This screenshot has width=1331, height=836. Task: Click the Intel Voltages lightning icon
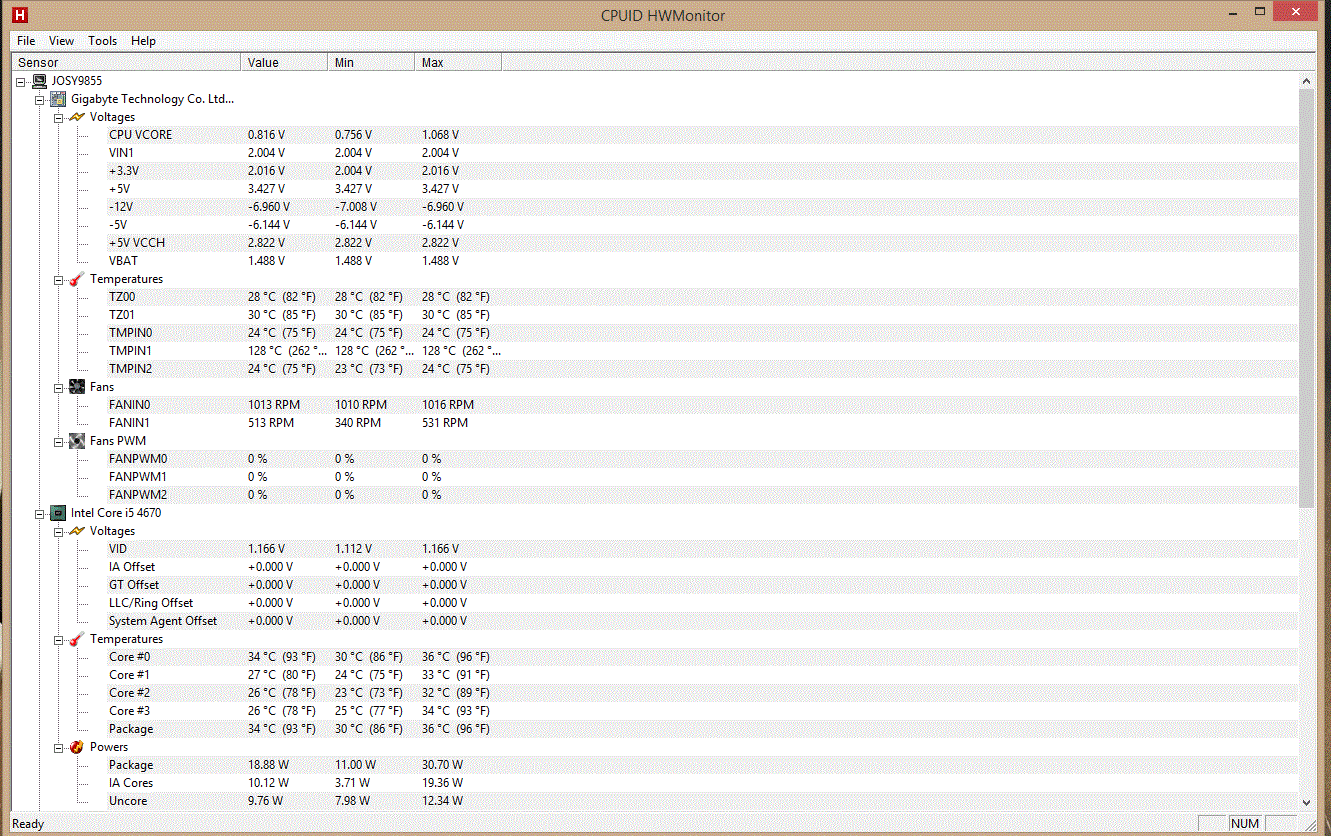(77, 531)
